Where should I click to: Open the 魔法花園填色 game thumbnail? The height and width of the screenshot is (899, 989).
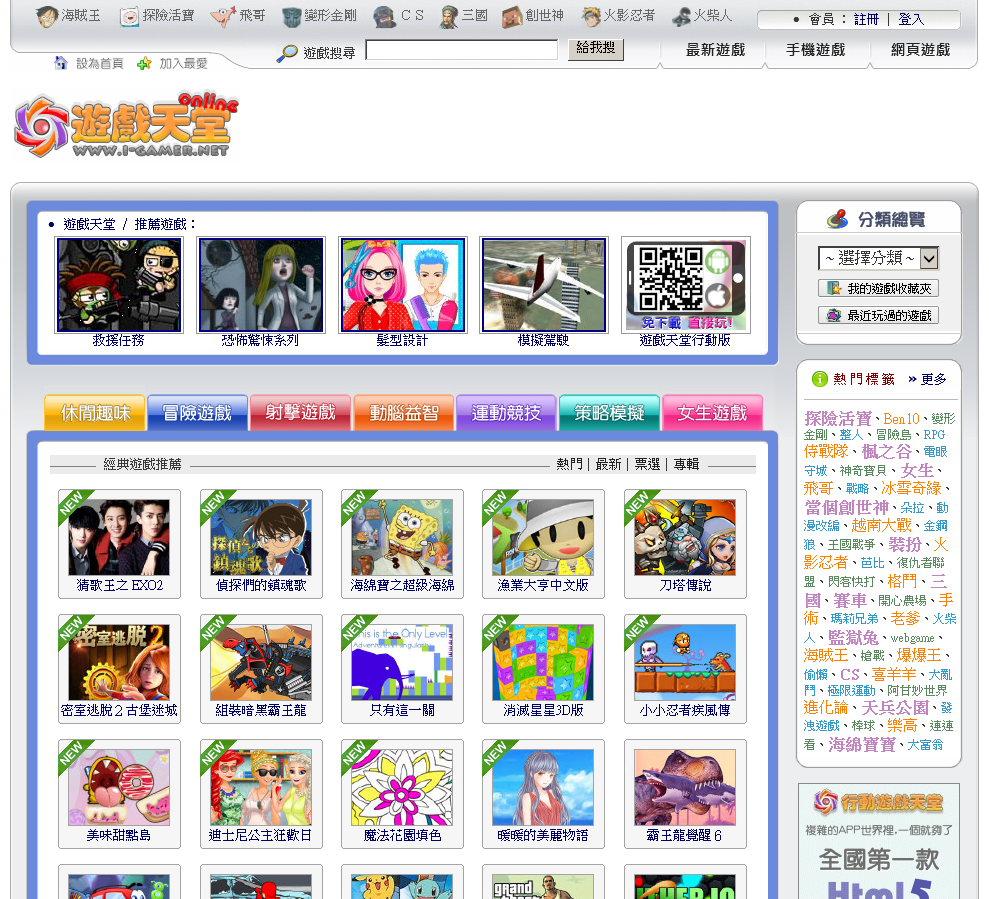pyautogui.click(x=402, y=787)
